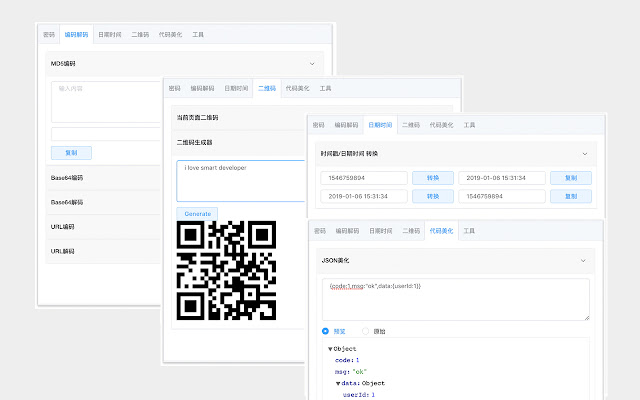Image resolution: width=640 pixels, height=400 pixels.
Task: Click the Generate QR code button
Action: pyautogui.click(x=197, y=214)
